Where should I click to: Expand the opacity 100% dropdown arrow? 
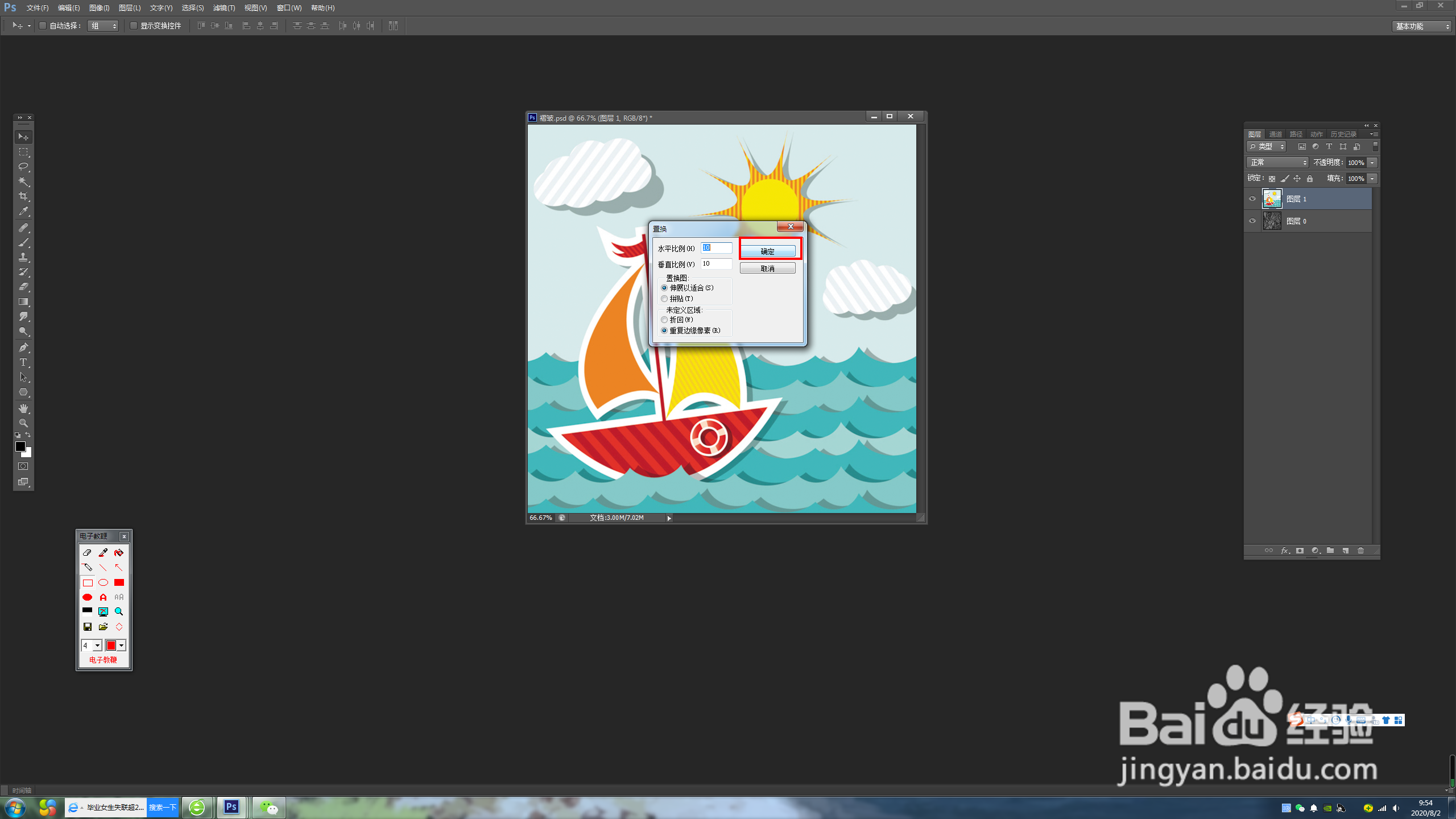[x=1372, y=163]
